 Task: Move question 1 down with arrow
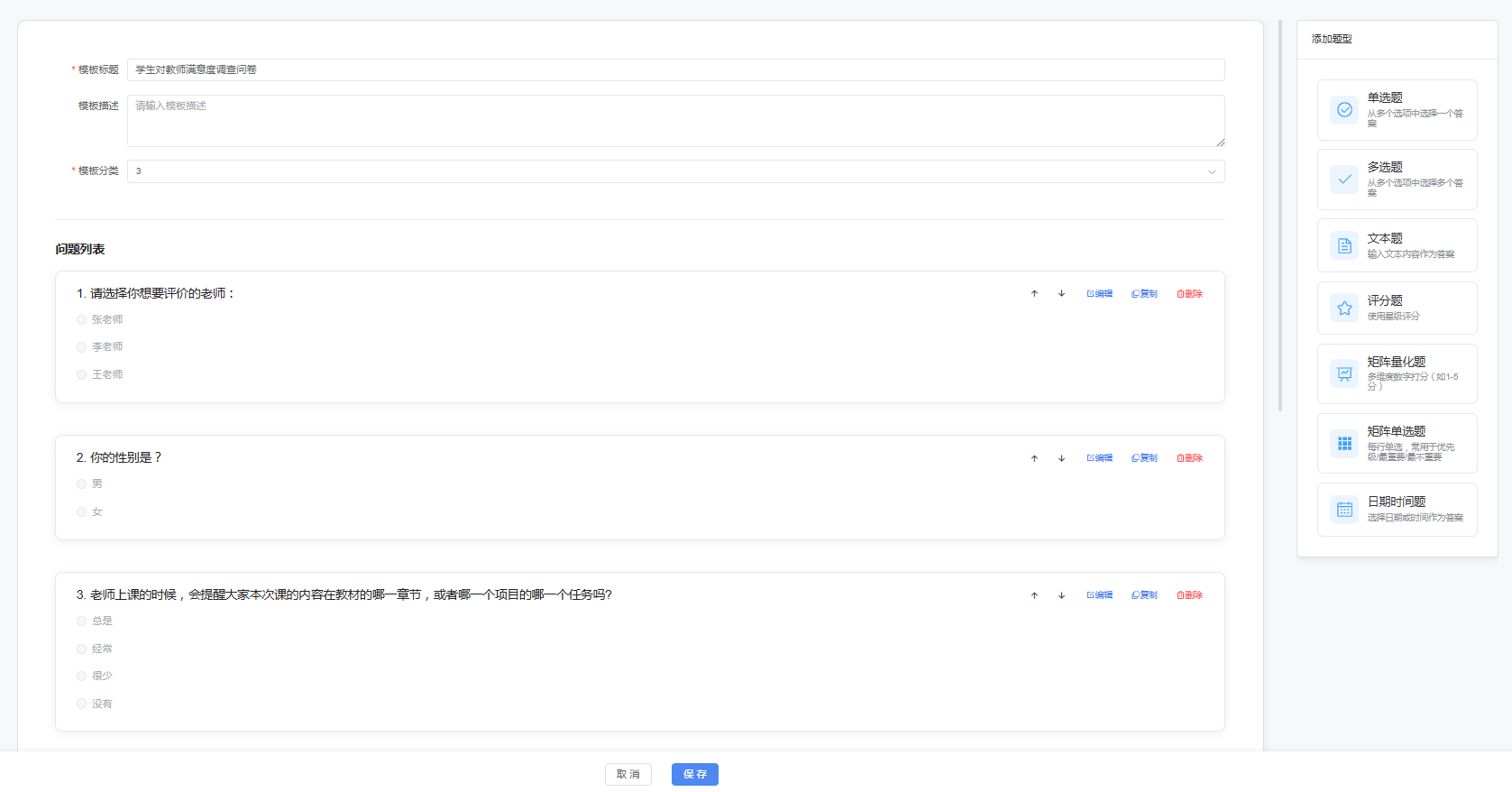pos(1061,294)
